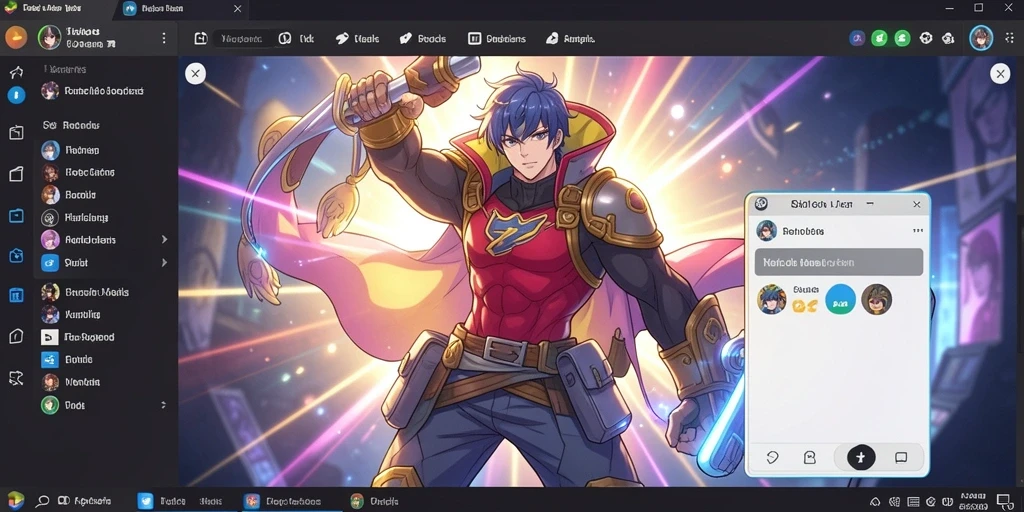Open the profile avatar at top right

(981, 38)
